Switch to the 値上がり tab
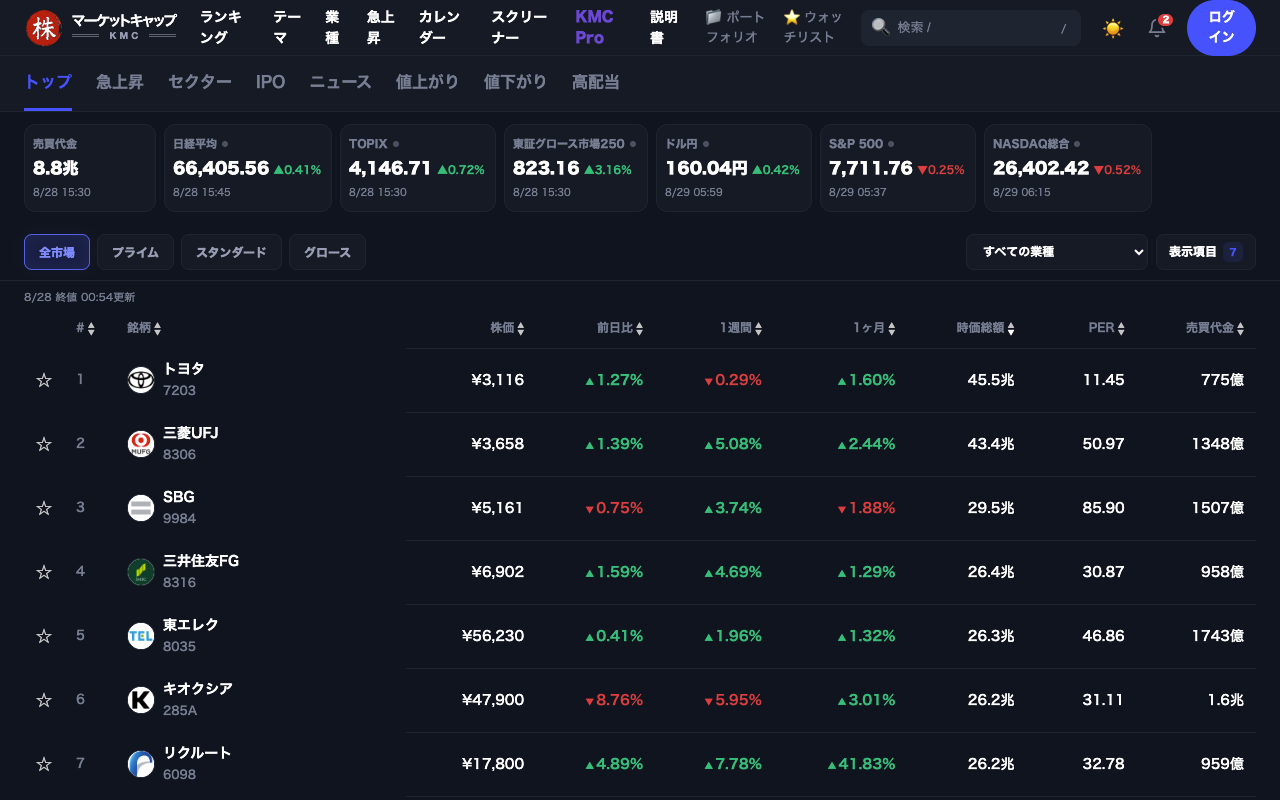The height and width of the screenshot is (800, 1280). pyautogui.click(x=428, y=82)
